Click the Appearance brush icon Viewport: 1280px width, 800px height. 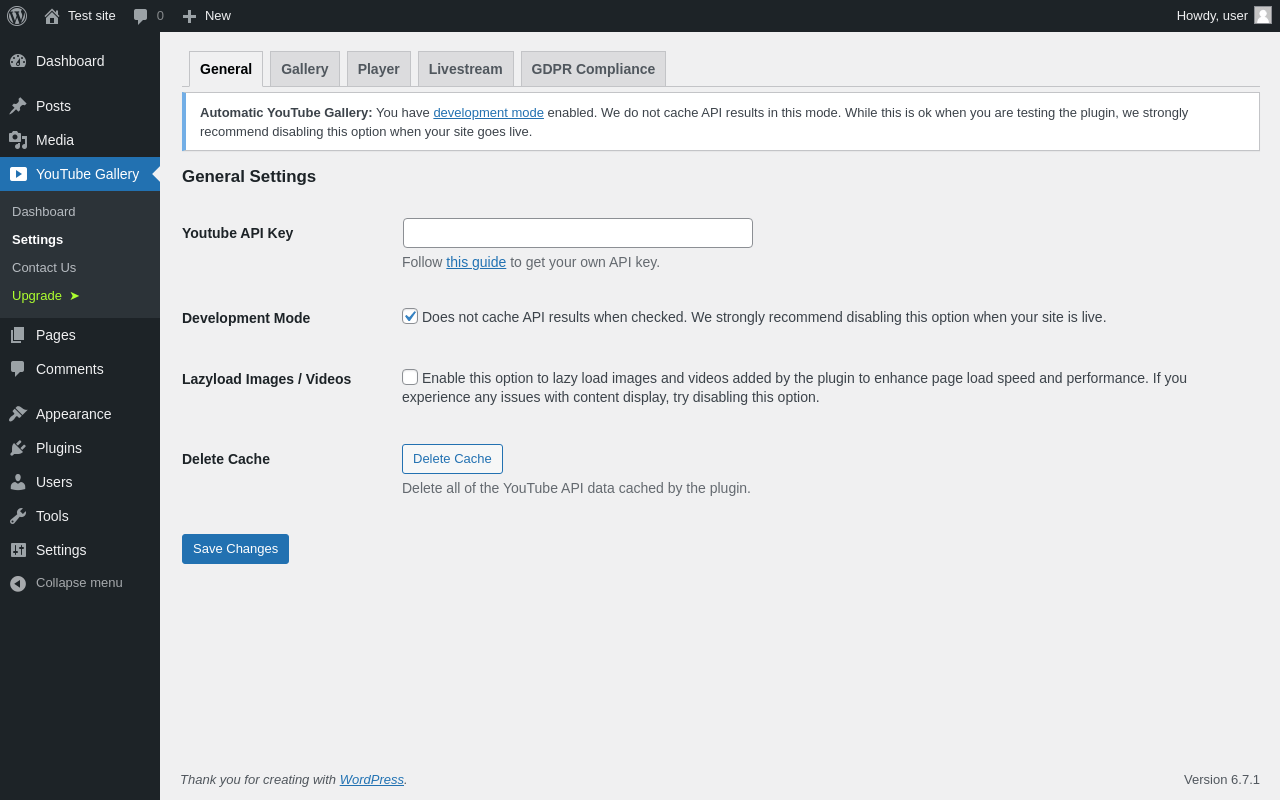[18, 414]
